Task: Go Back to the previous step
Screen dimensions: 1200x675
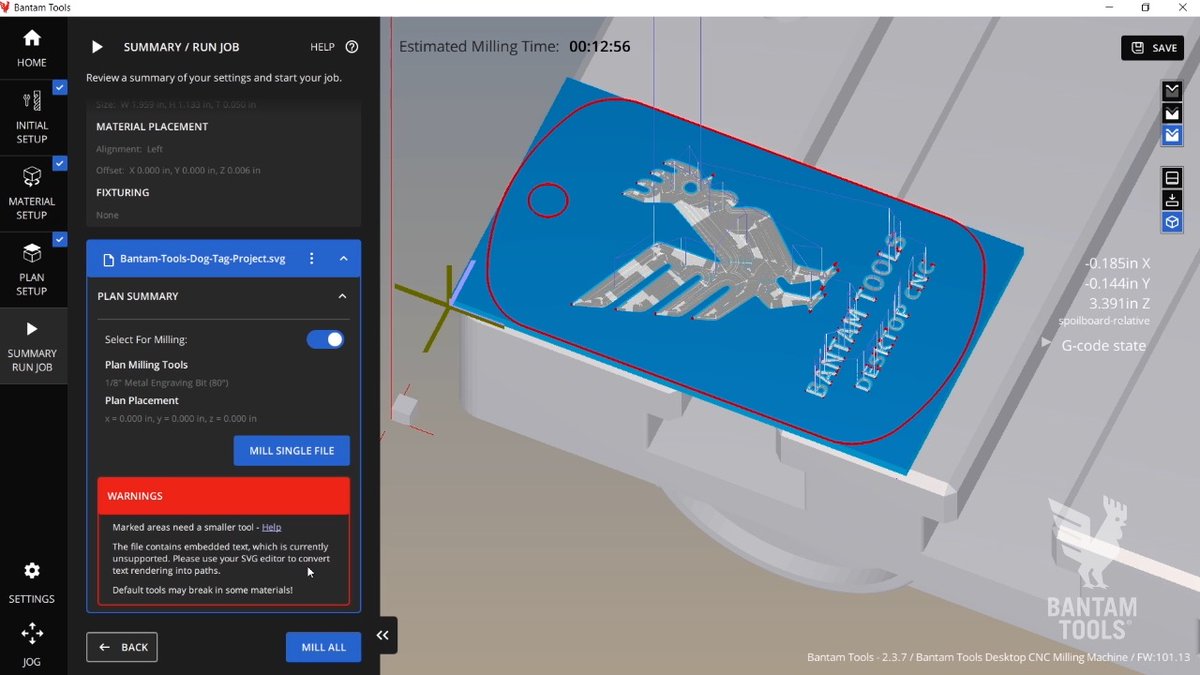Action: pyautogui.click(x=122, y=647)
